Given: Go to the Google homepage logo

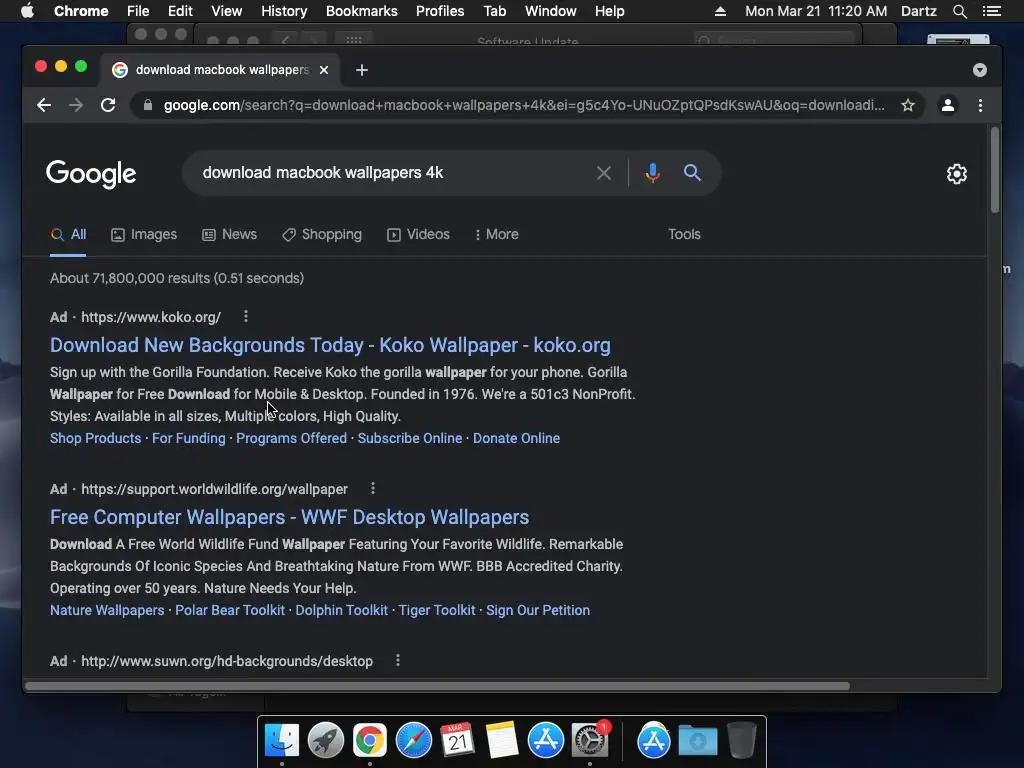Looking at the screenshot, I should click(x=91, y=174).
